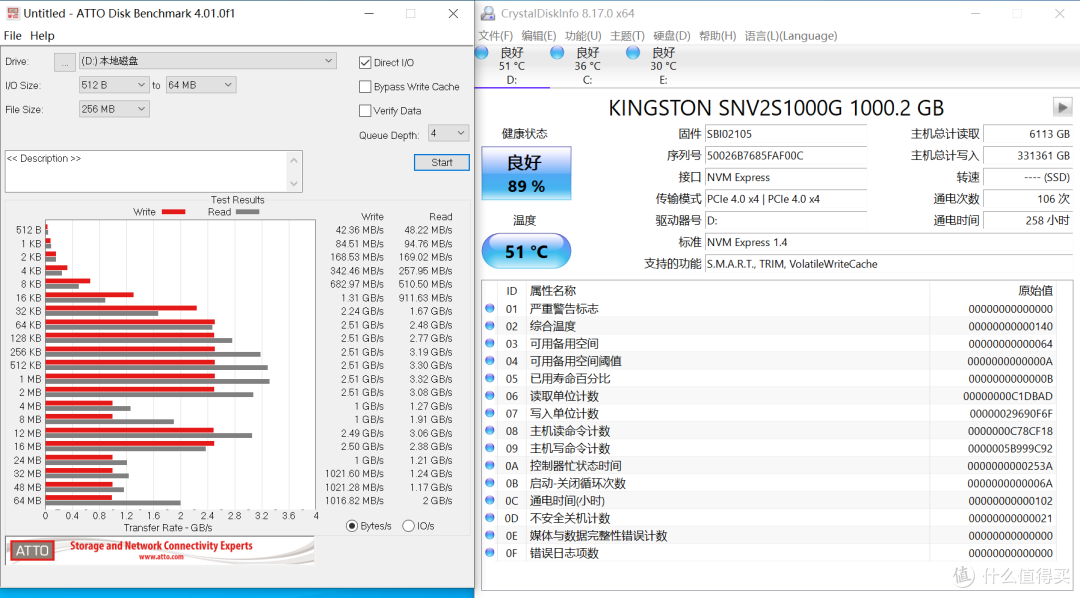Viewport: 1080px width, 598px height.
Task: Open the 主题(T) menu
Action: pyautogui.click(x=627, y=36)
